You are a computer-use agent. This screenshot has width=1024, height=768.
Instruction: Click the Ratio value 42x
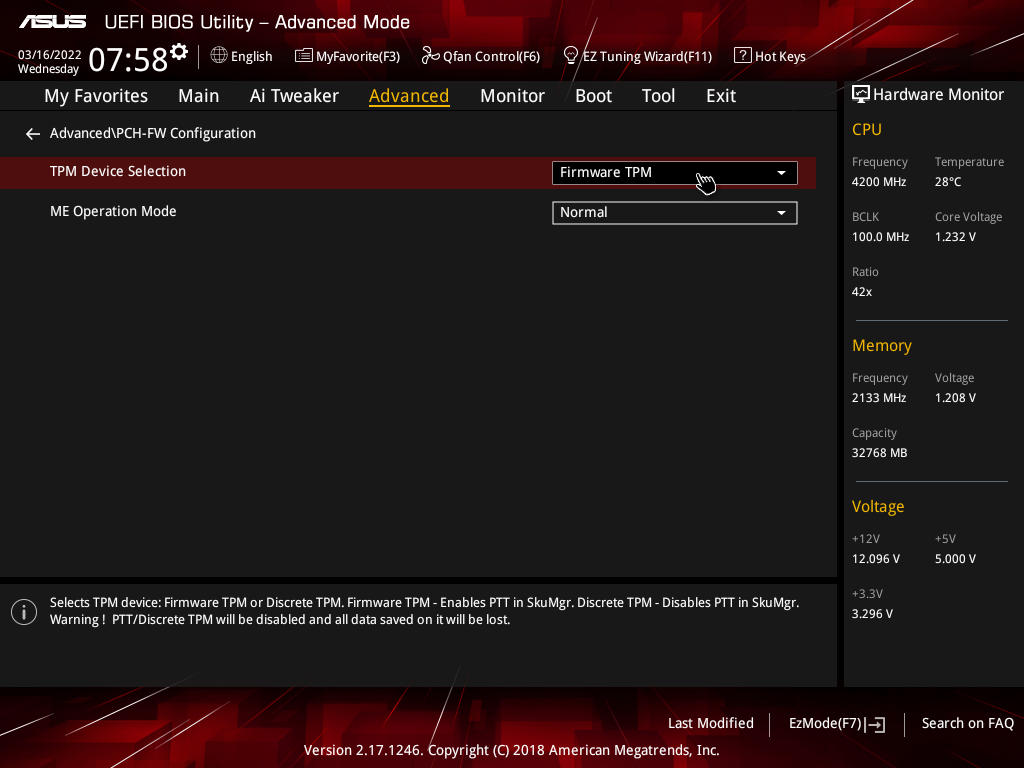click(x=861, y=292)
